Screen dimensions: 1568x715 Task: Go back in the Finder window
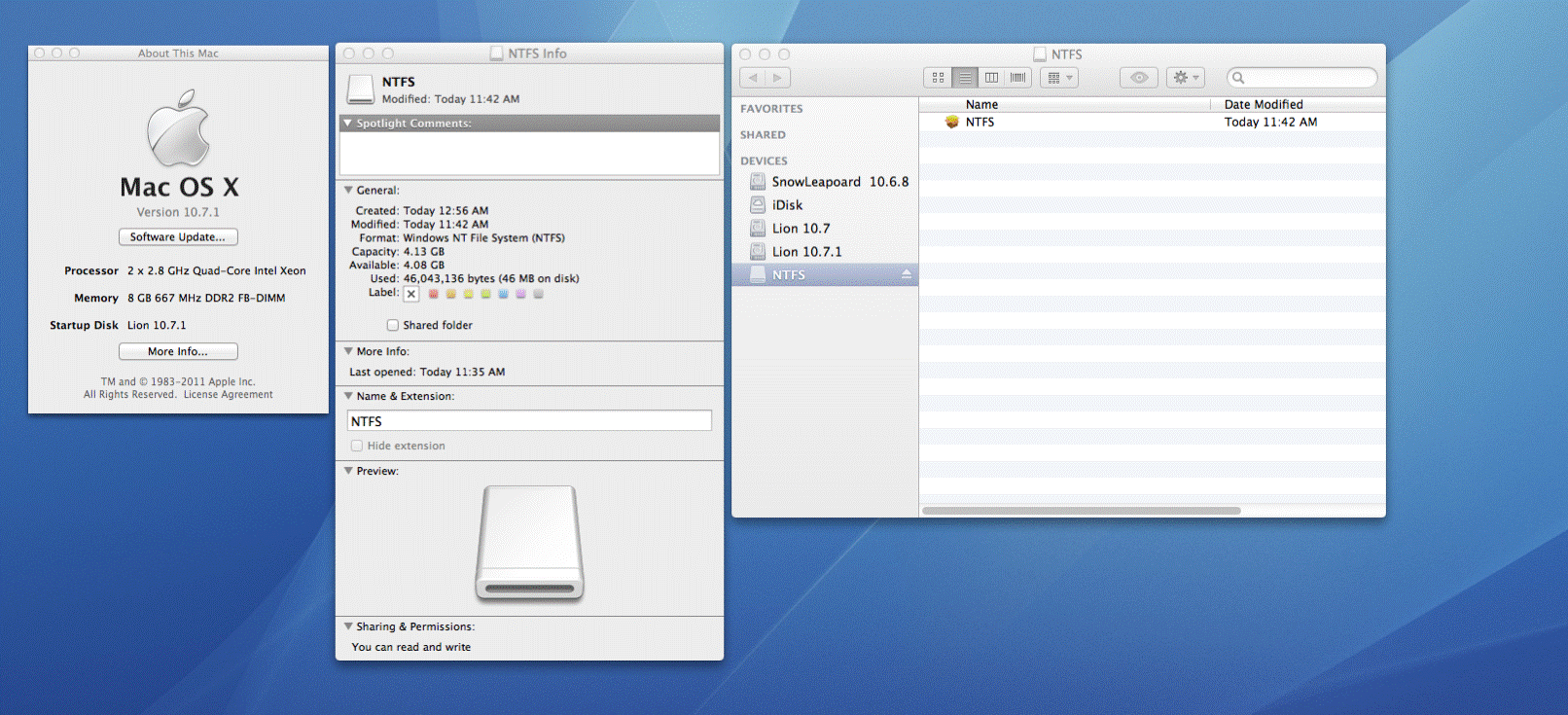[x=753, y=78]
